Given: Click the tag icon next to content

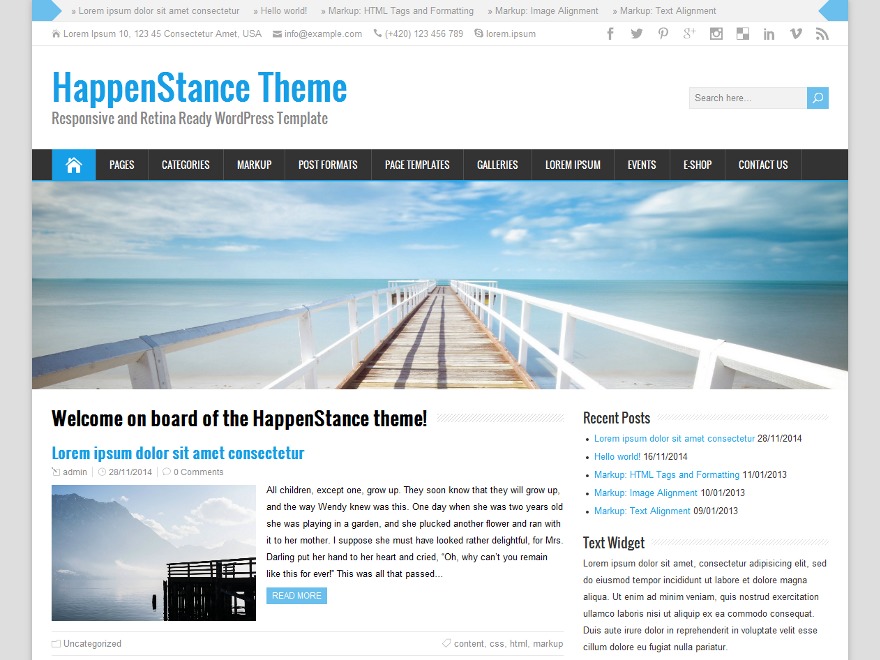Looking at the screenshot, I should click(446, 643).
